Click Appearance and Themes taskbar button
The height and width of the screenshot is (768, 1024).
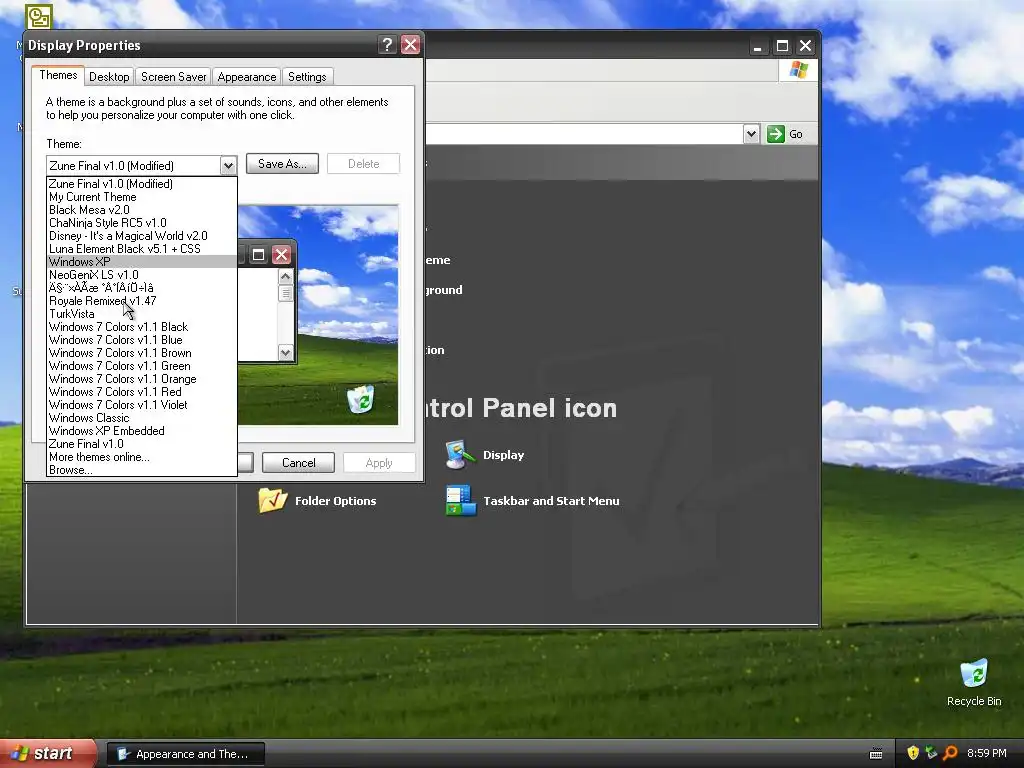tap(185, 754)
